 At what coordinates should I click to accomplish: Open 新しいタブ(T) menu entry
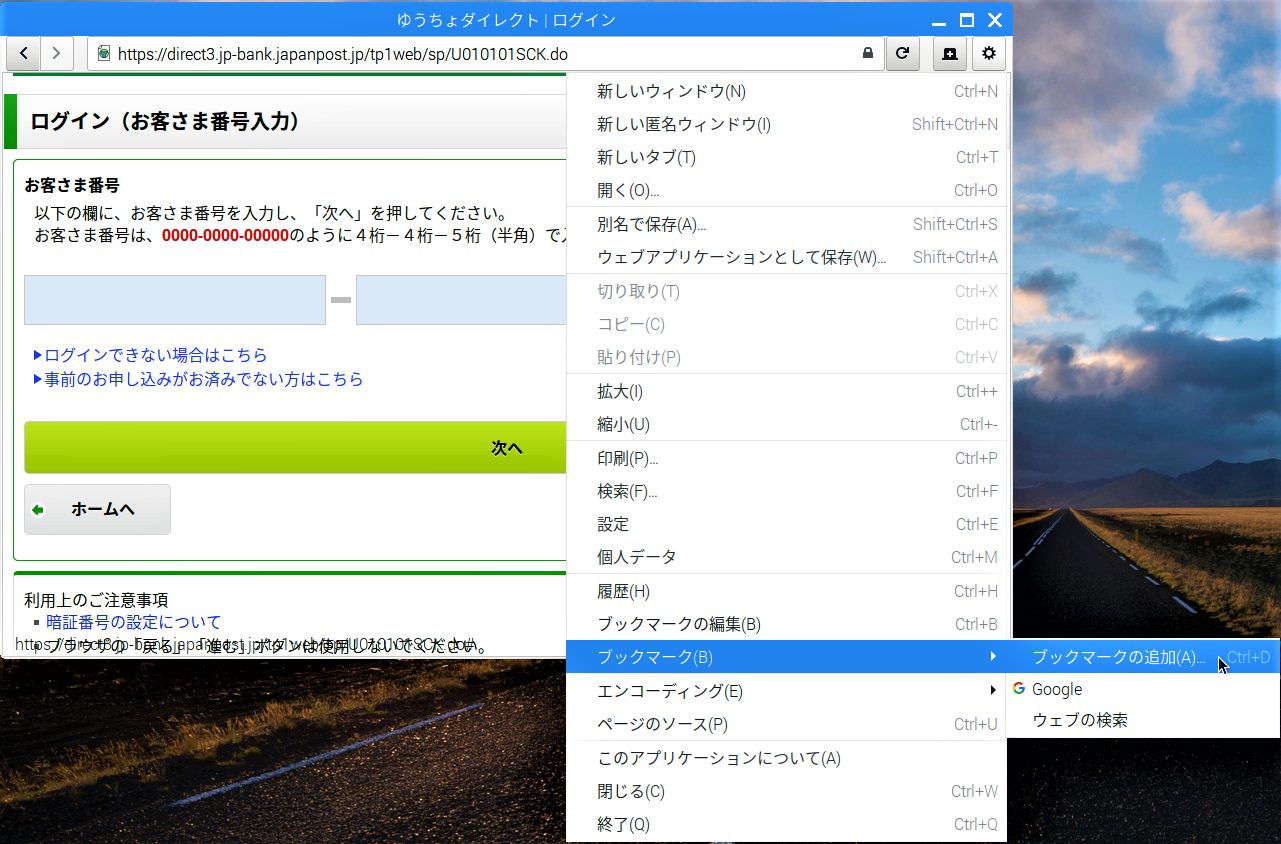point(786,157)
